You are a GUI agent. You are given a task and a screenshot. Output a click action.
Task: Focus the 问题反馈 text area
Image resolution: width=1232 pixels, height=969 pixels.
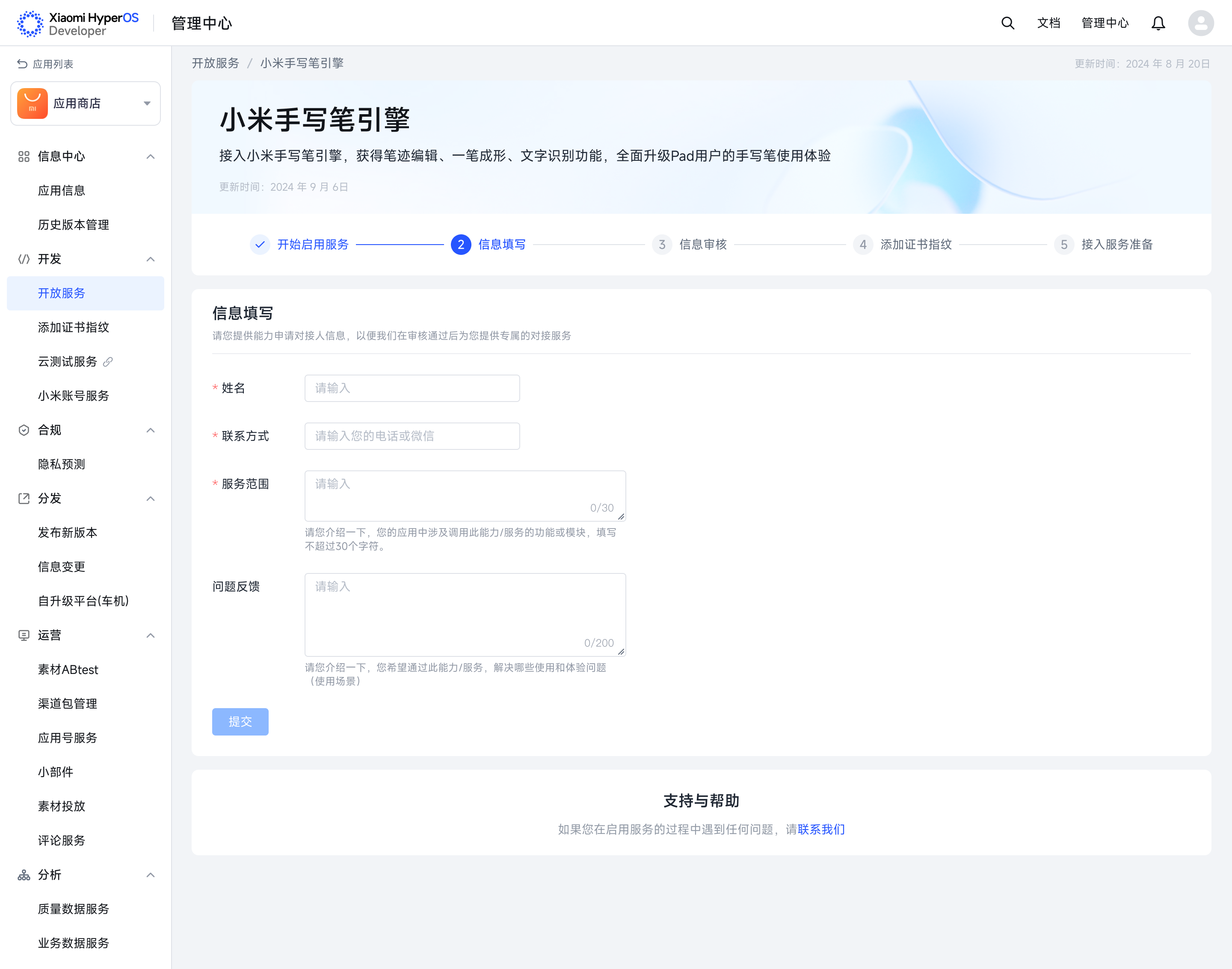coord(465,615)
